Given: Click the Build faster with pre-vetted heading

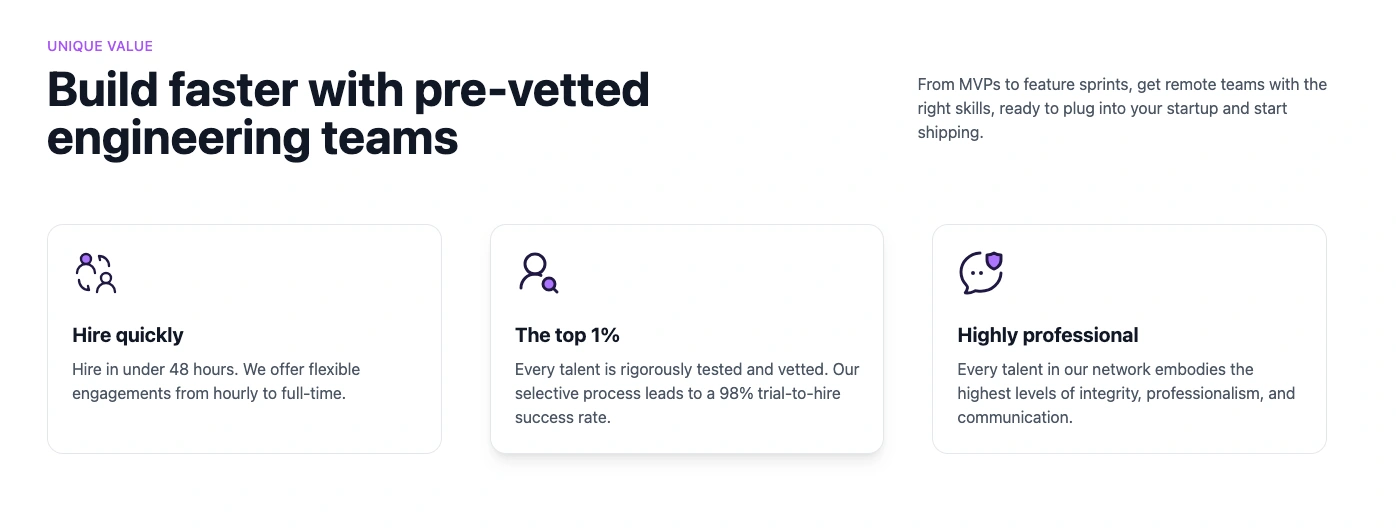Looking at the screenshot, I should pyautogui.click(x=348, y=90).
